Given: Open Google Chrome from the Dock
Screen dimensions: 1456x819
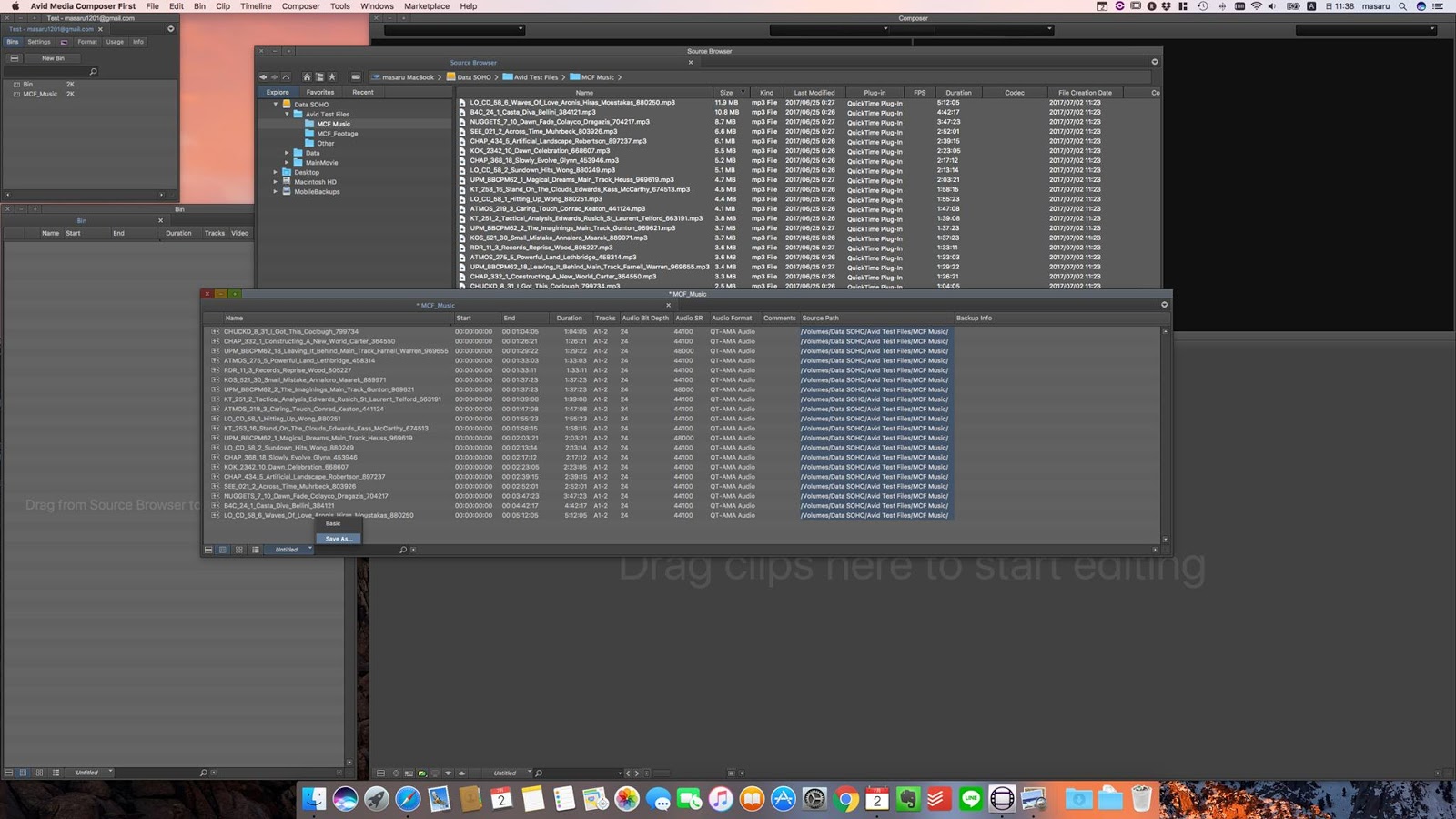Looking at the screenshot, I should 846,799.
